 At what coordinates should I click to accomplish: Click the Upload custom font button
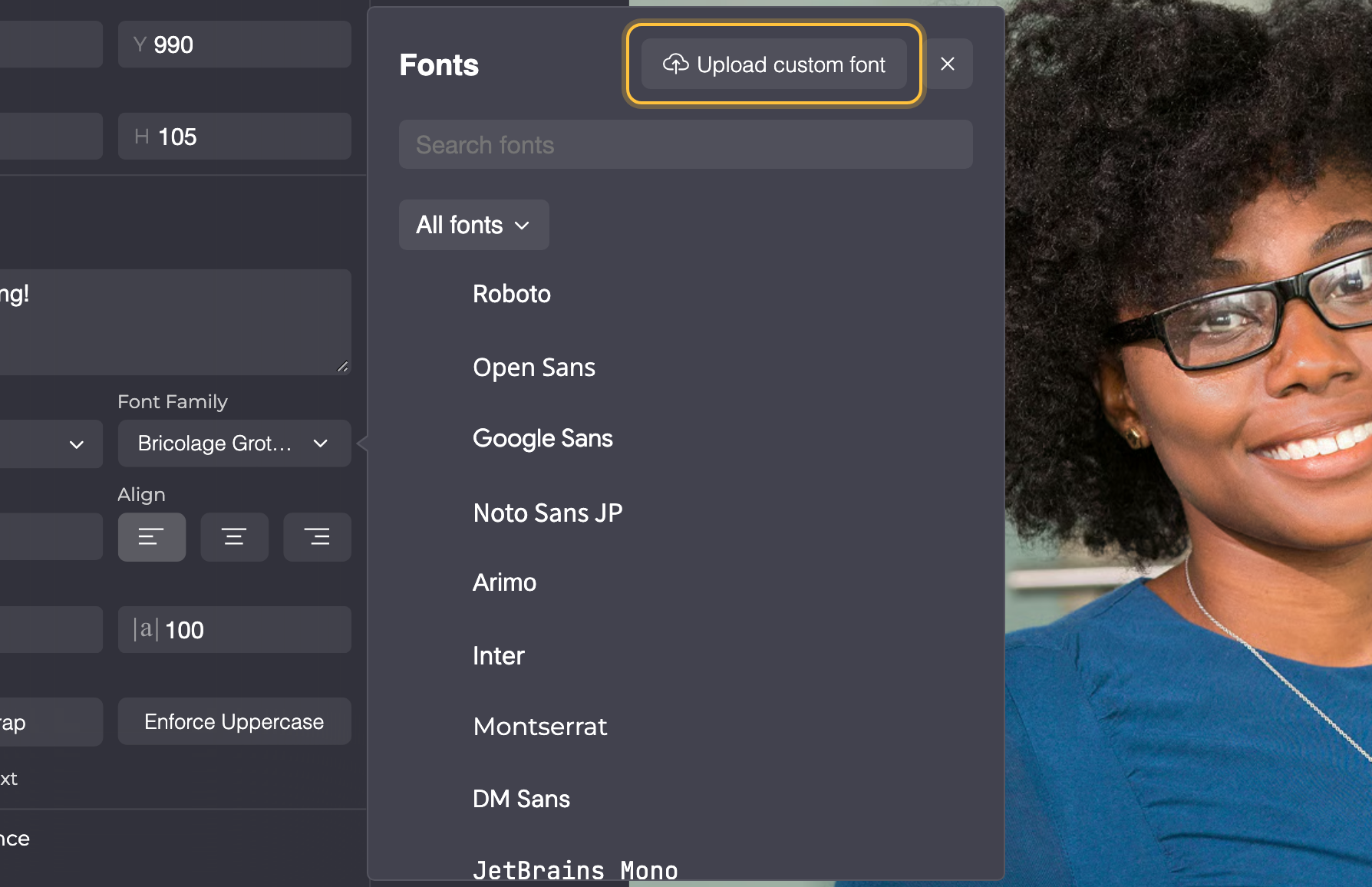(773, 64)
